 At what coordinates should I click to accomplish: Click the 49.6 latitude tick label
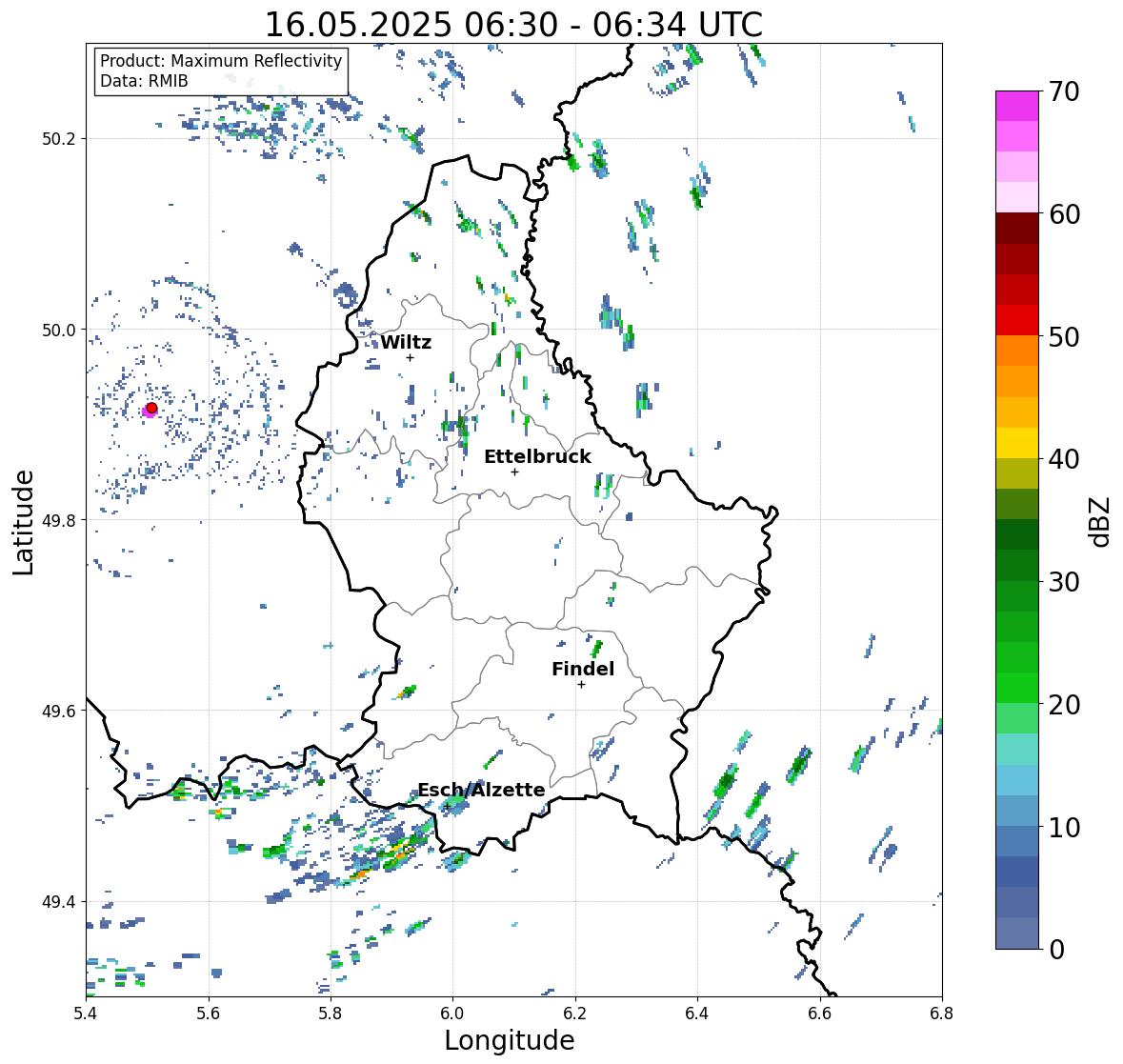pyautogui.click(x=59, y=711)
